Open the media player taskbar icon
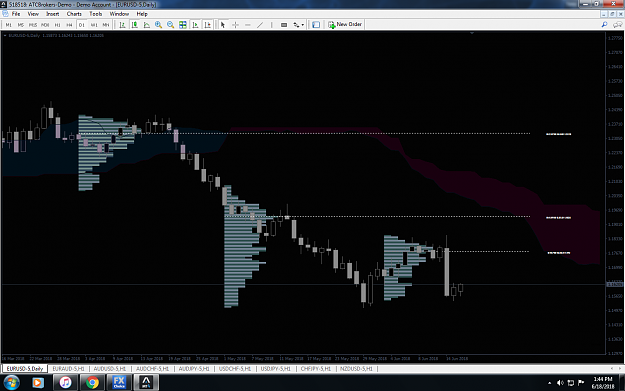625x391 pixels. pyautogui.click(x=37, y=383)
